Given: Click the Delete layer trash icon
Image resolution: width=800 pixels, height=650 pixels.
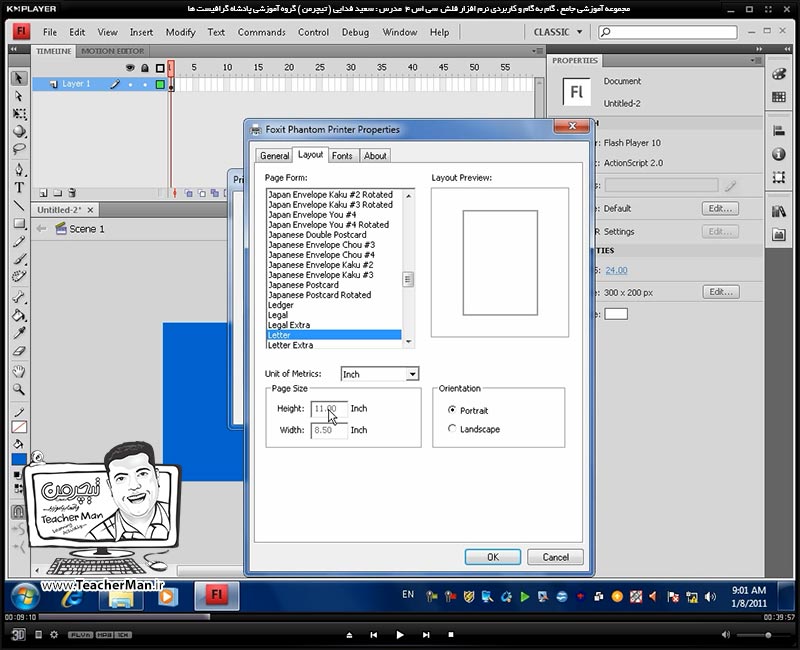Looking at the screenshot, I should [x=72, y=193].
